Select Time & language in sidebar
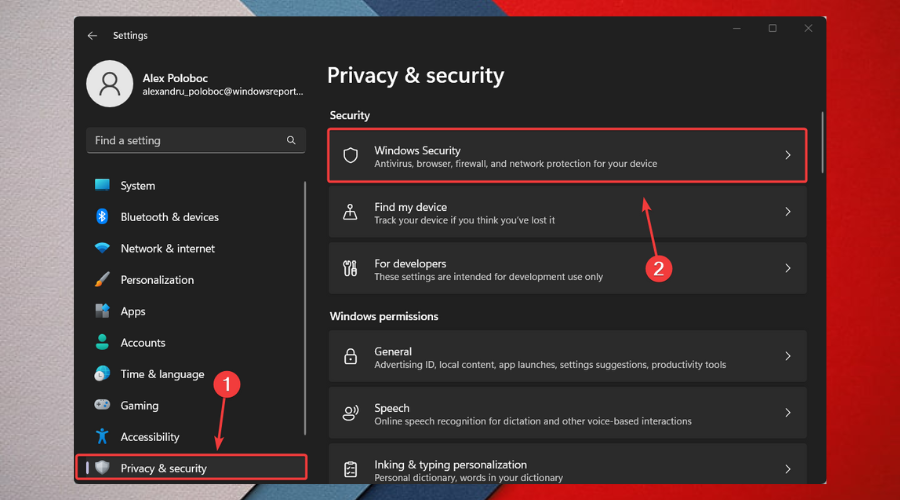This screenshot has height=500, width=900. coord(162,374)
